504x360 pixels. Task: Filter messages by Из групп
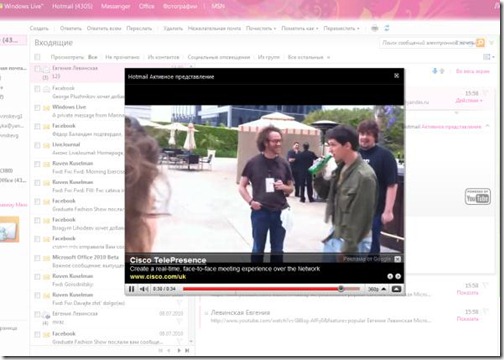pyautogui.click(x=269, y=57)
